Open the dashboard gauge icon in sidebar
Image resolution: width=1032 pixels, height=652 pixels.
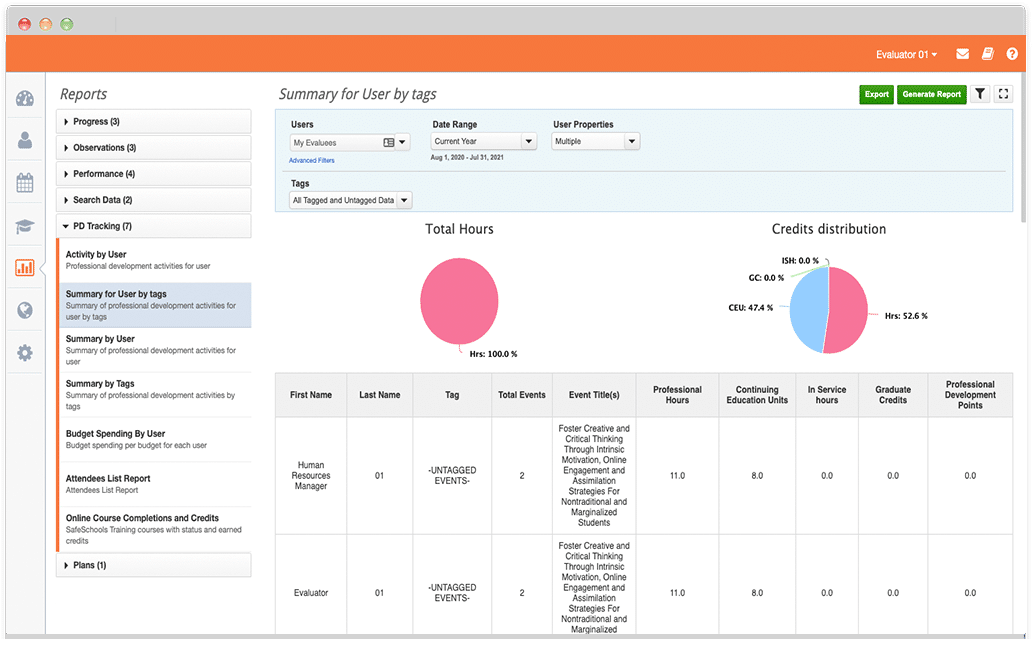click(25, 98)
